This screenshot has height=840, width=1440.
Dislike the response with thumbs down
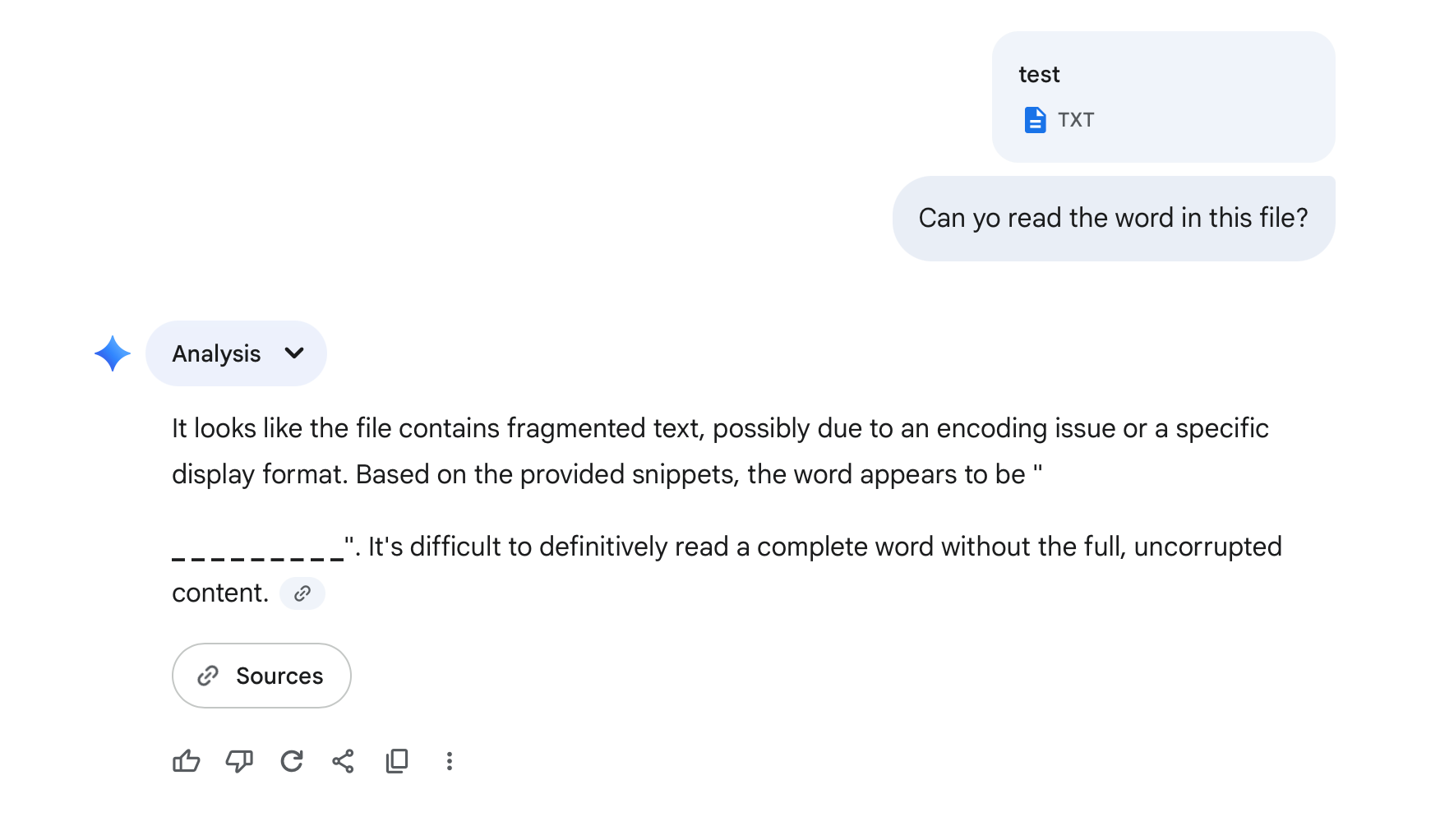click(239, 761)
